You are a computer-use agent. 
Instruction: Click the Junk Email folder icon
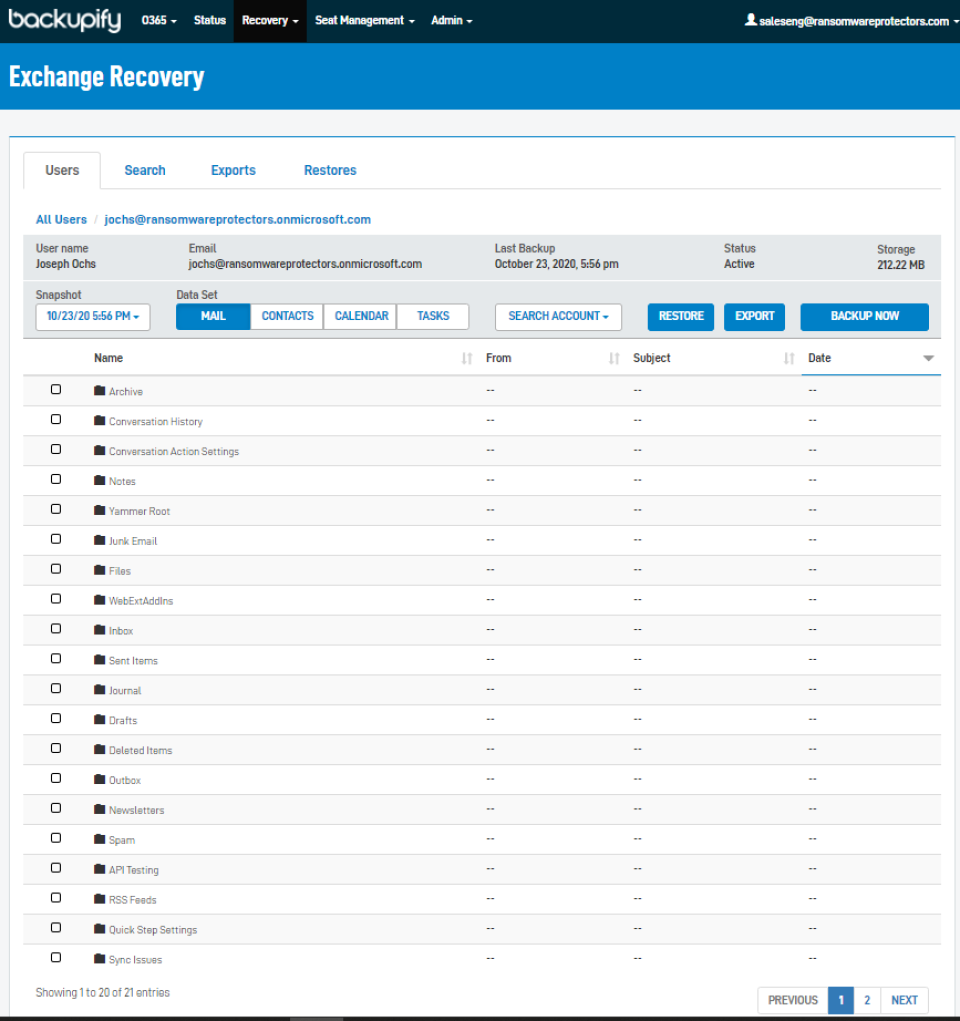[98, 540]
